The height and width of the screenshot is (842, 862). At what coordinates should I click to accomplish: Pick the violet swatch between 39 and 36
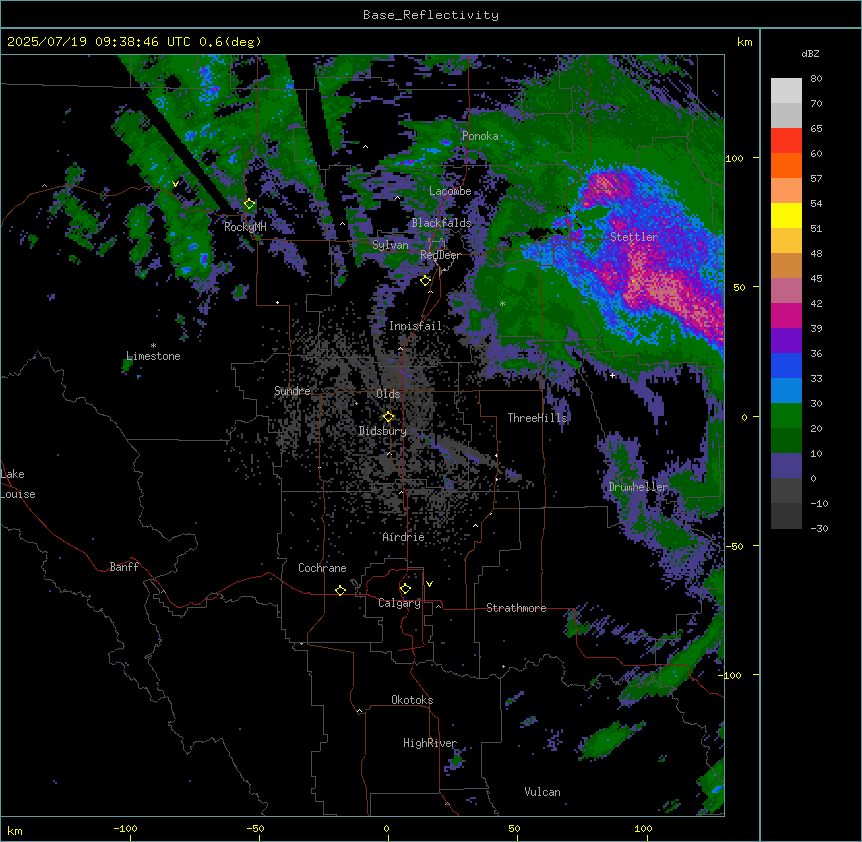pos(786,341)
